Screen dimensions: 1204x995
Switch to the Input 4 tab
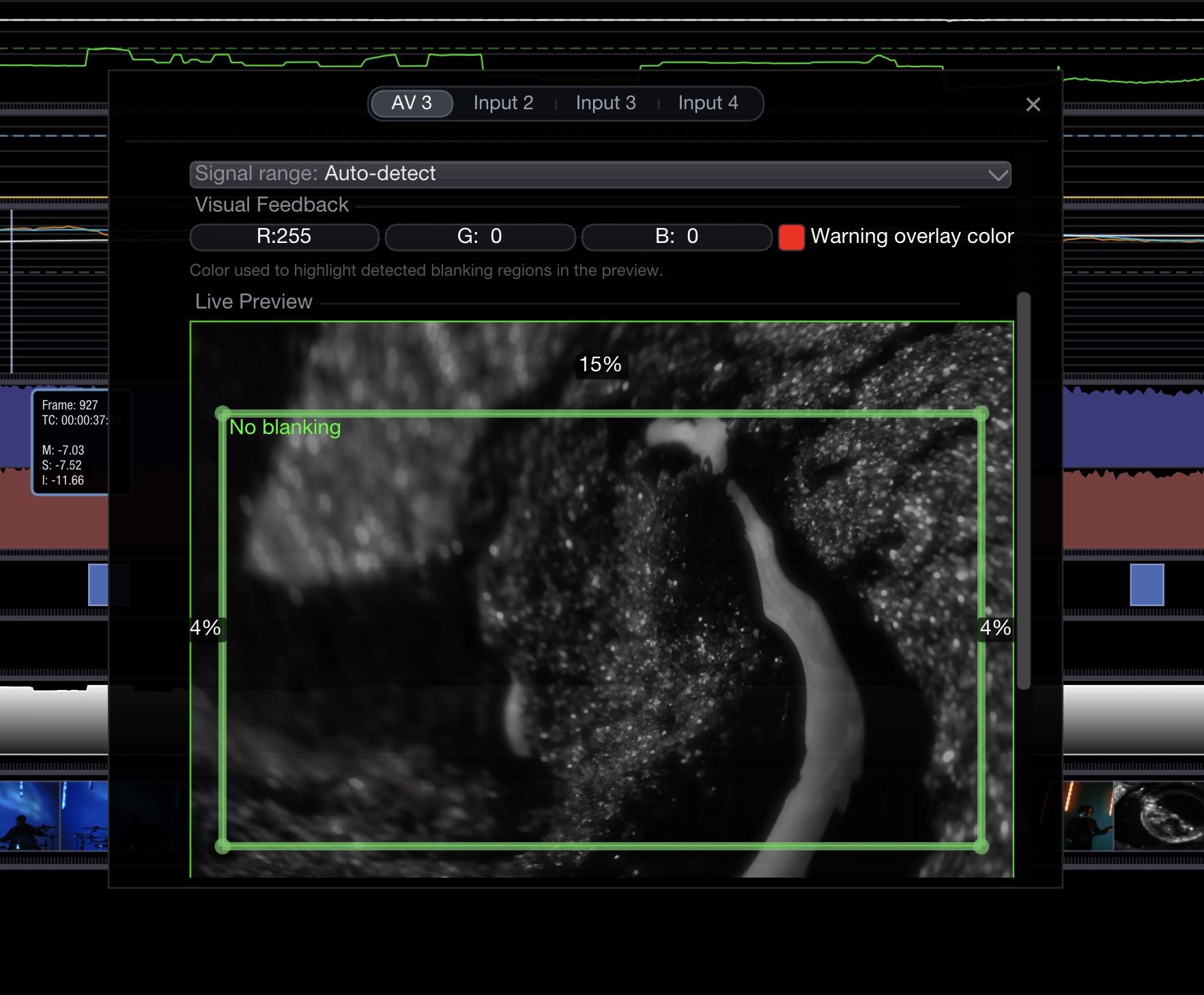point(708,103)
